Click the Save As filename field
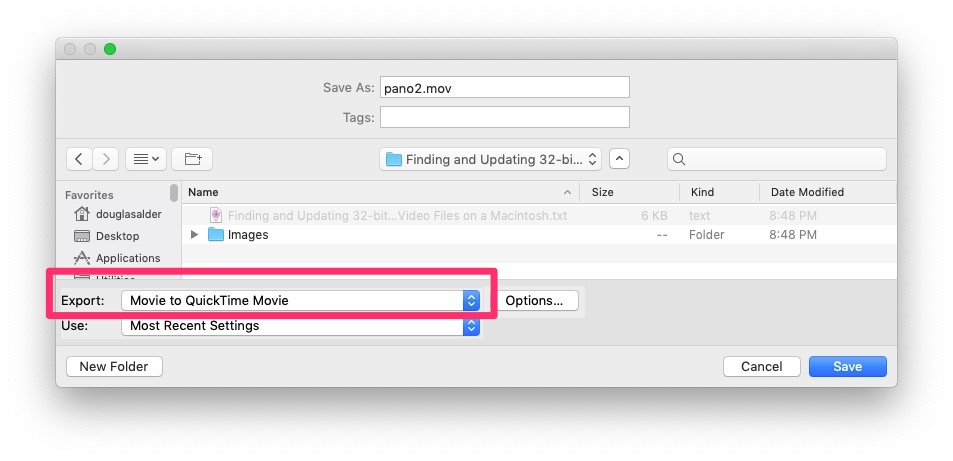The height and width of the screenshot is (461, 953). [x=504, y=88]
